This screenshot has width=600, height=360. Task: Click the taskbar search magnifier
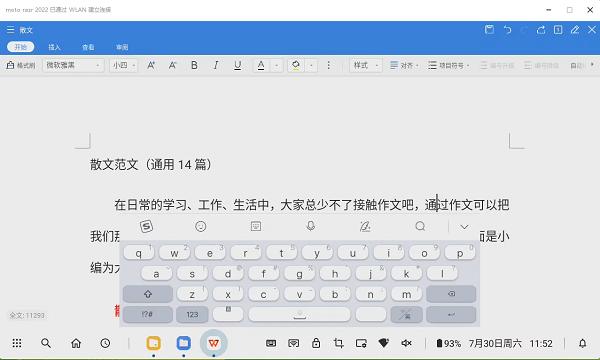click(46, 343)
